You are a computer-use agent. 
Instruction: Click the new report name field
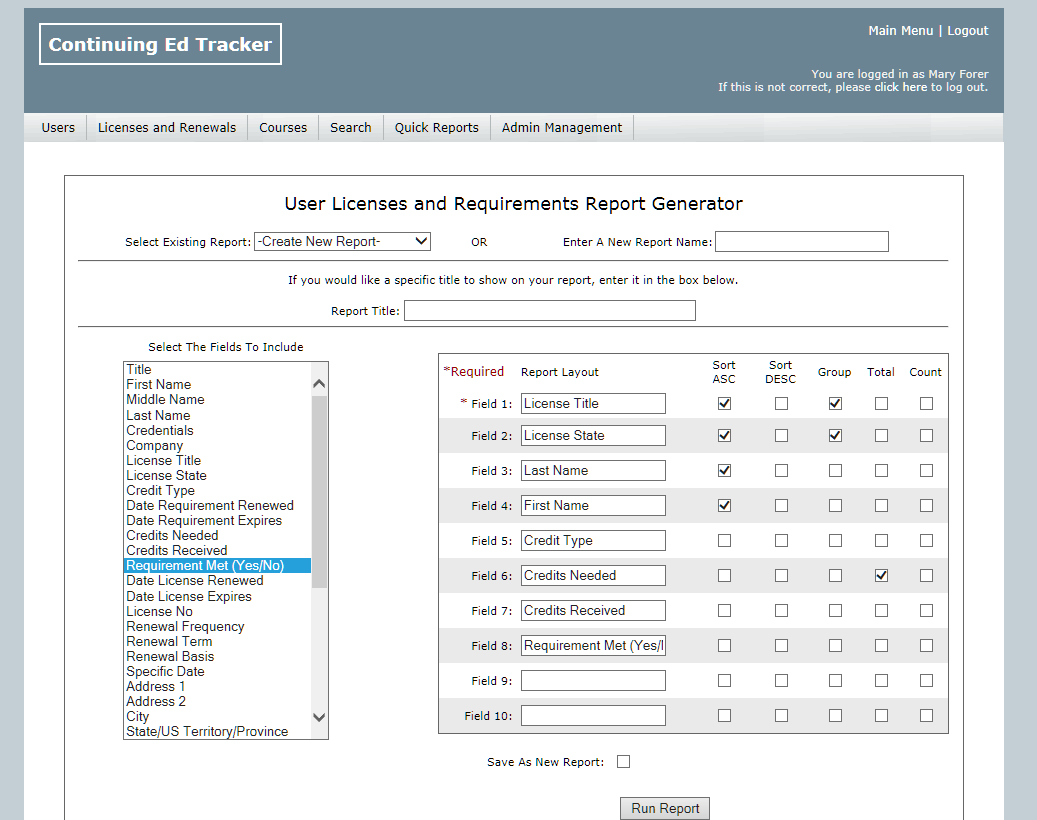point(801,241)
